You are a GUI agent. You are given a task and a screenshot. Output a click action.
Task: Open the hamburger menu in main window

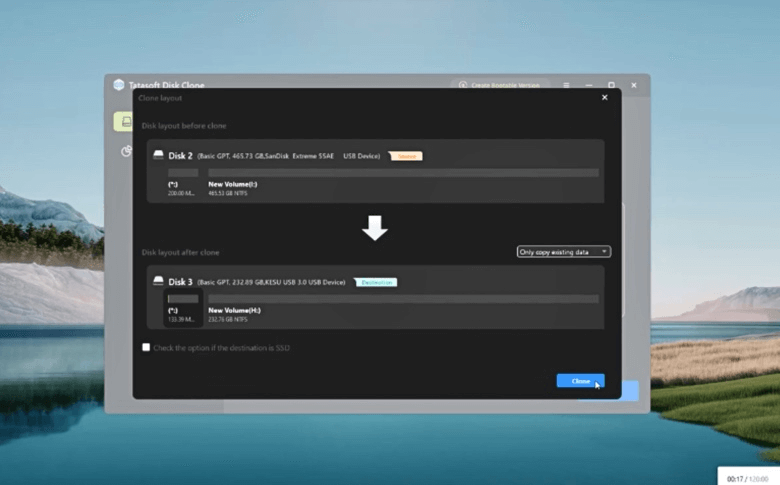click(566, 85)
